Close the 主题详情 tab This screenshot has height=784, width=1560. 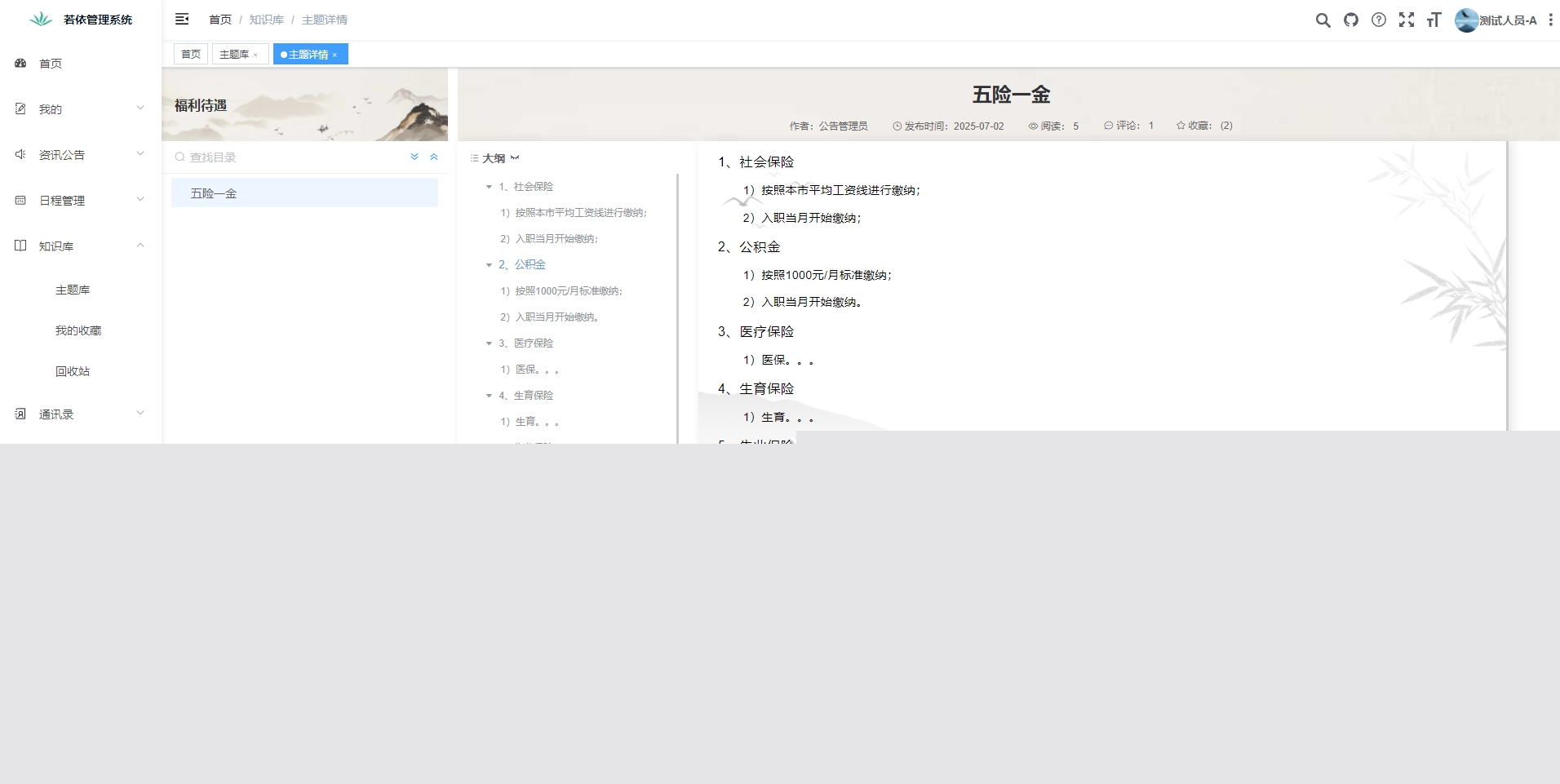(335, 55)
